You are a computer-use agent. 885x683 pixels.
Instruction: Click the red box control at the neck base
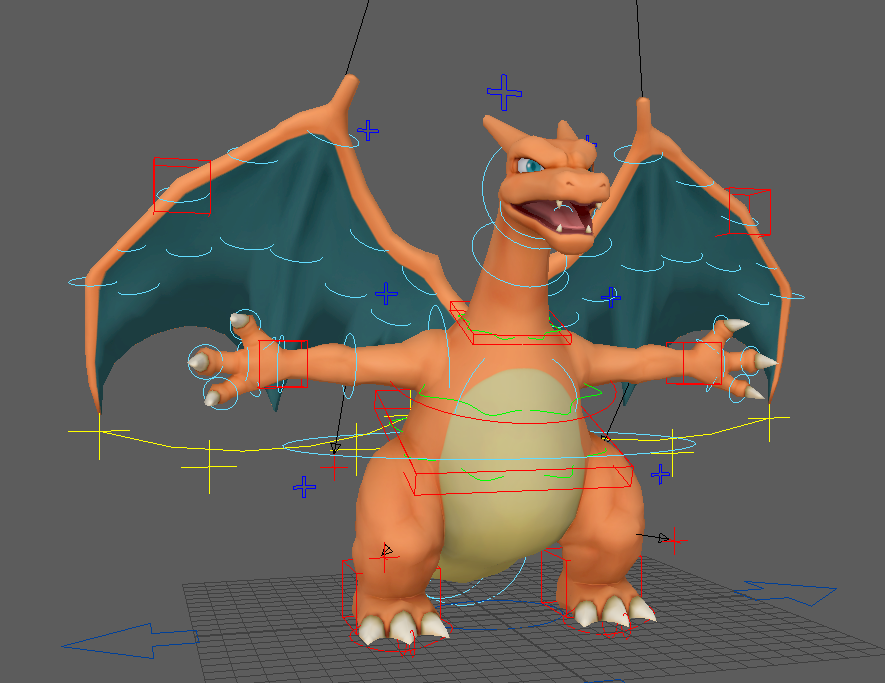coord(511,323)
